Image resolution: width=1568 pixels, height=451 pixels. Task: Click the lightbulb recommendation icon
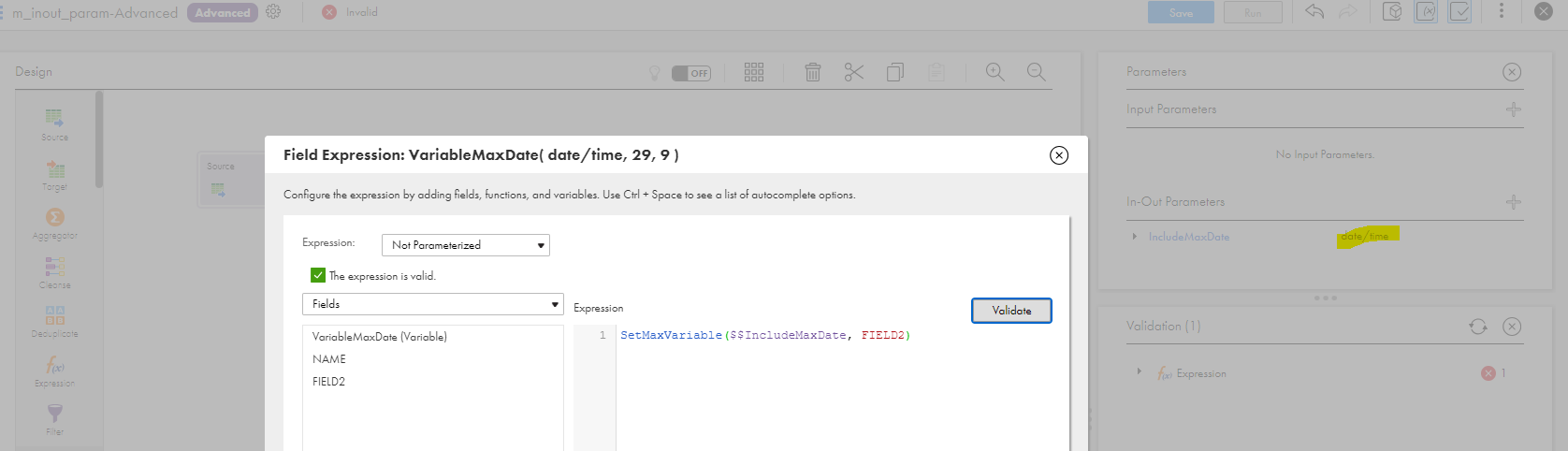pyautogui.click(x=655, y=73)
